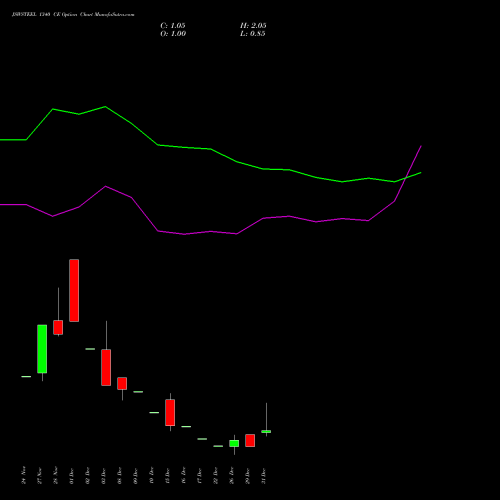Select the high value "H: 2.05"
Image resolution: width=500 pixels, height=500 pixels.
(253, 26)
